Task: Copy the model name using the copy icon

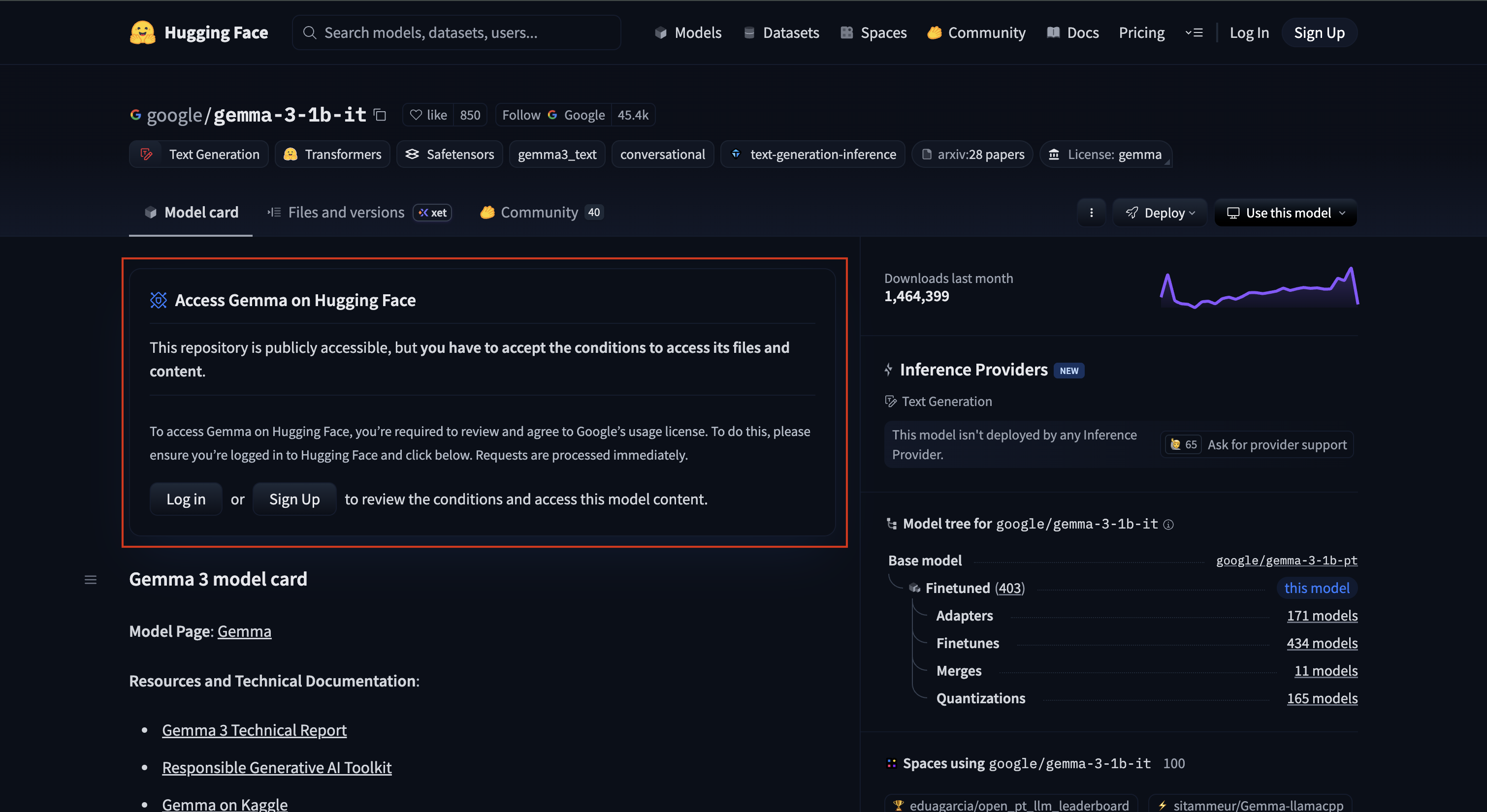Action: [379, 115]
